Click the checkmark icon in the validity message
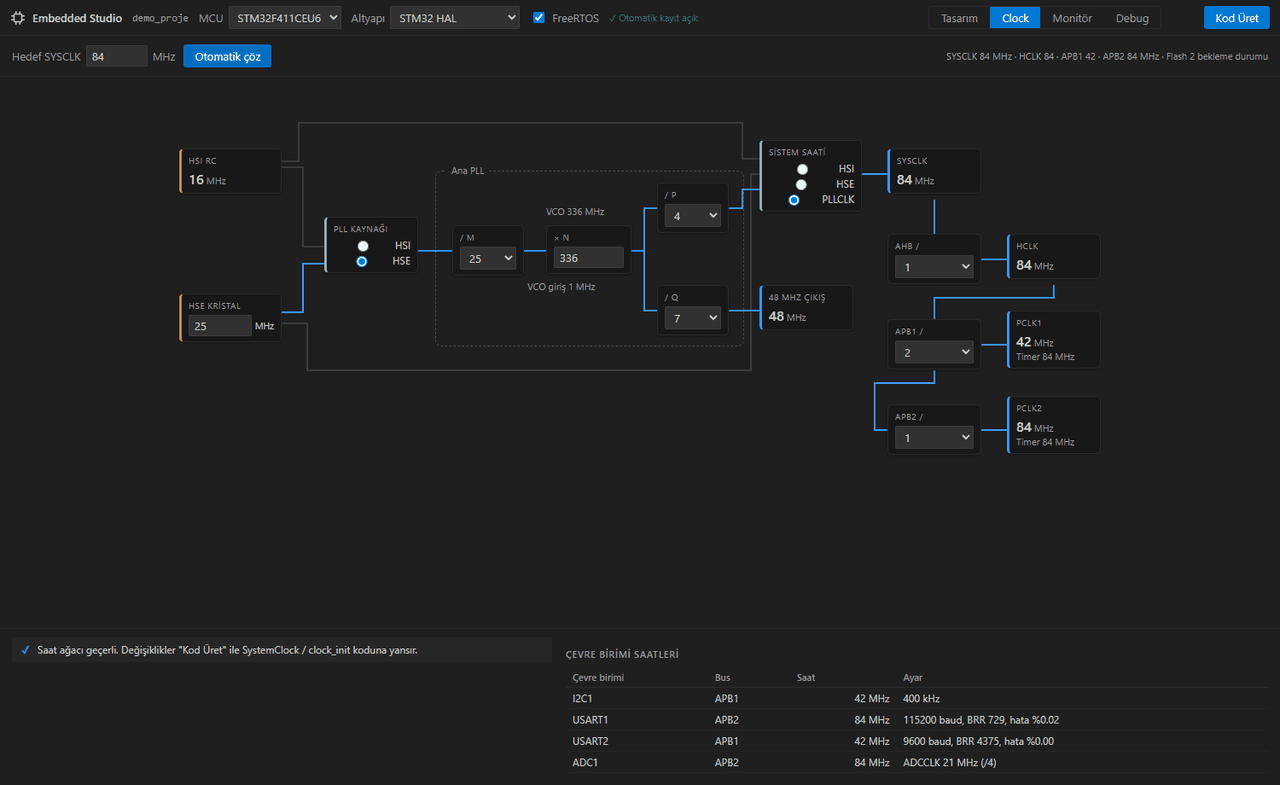The image size is (1280, 785). tap(25, 650)
